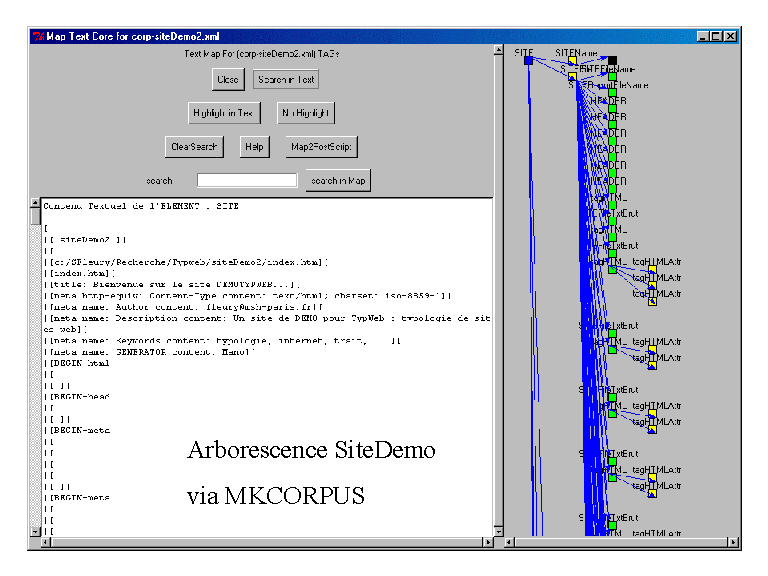Click the ClearSearch button
The image size is (768, 576).
(x=195, y=147)
